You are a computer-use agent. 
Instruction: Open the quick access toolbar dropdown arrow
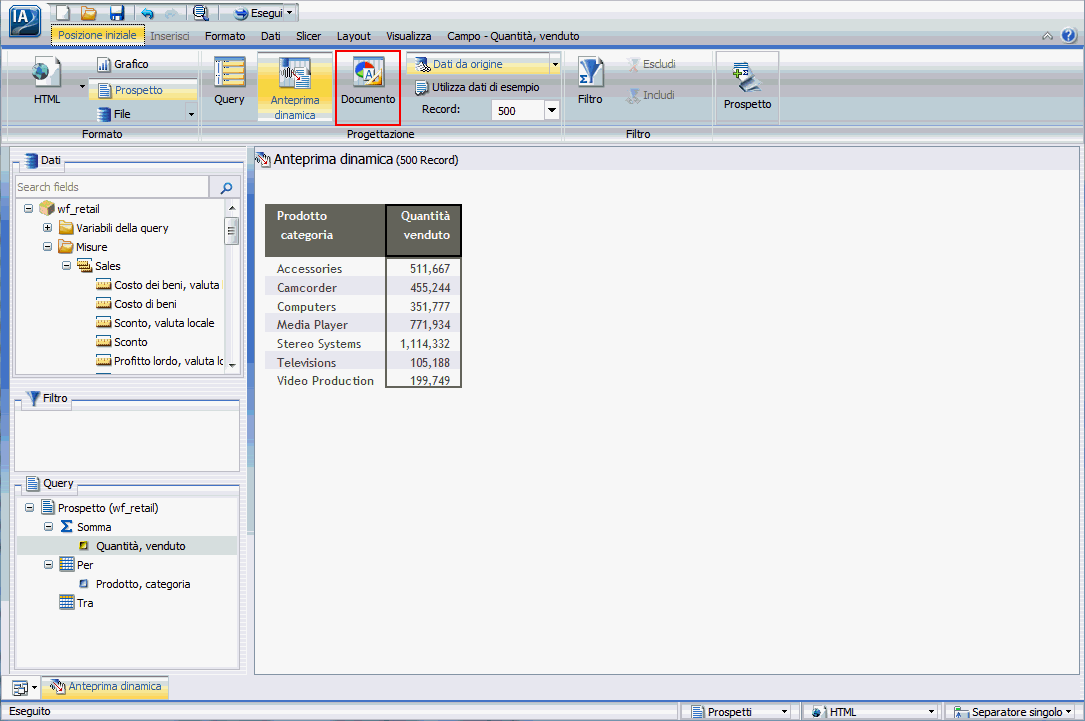(290, 12)
